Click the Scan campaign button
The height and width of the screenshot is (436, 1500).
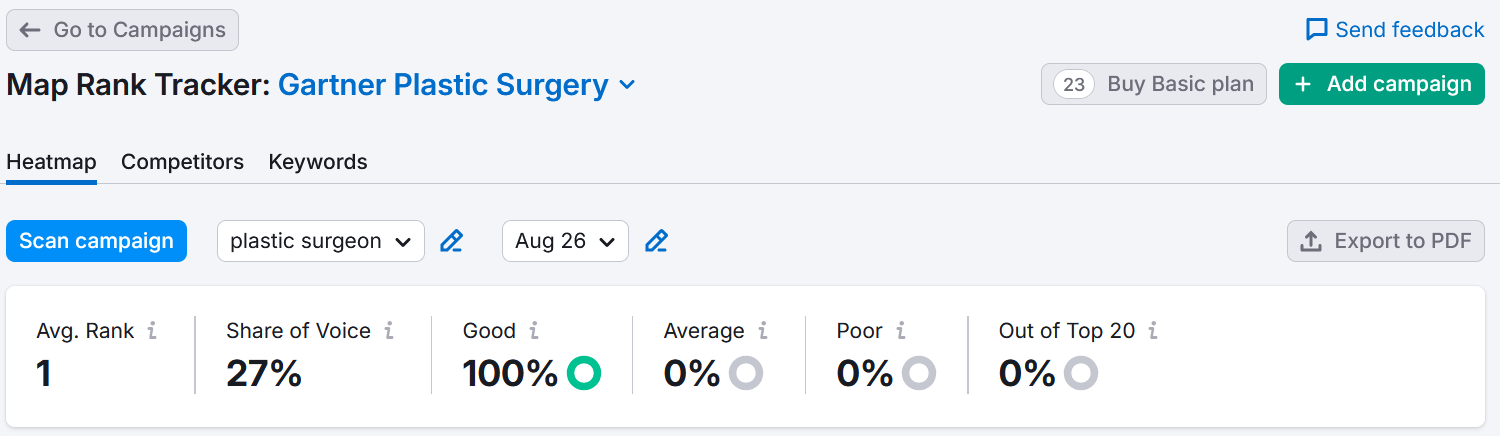pos(96,241)
